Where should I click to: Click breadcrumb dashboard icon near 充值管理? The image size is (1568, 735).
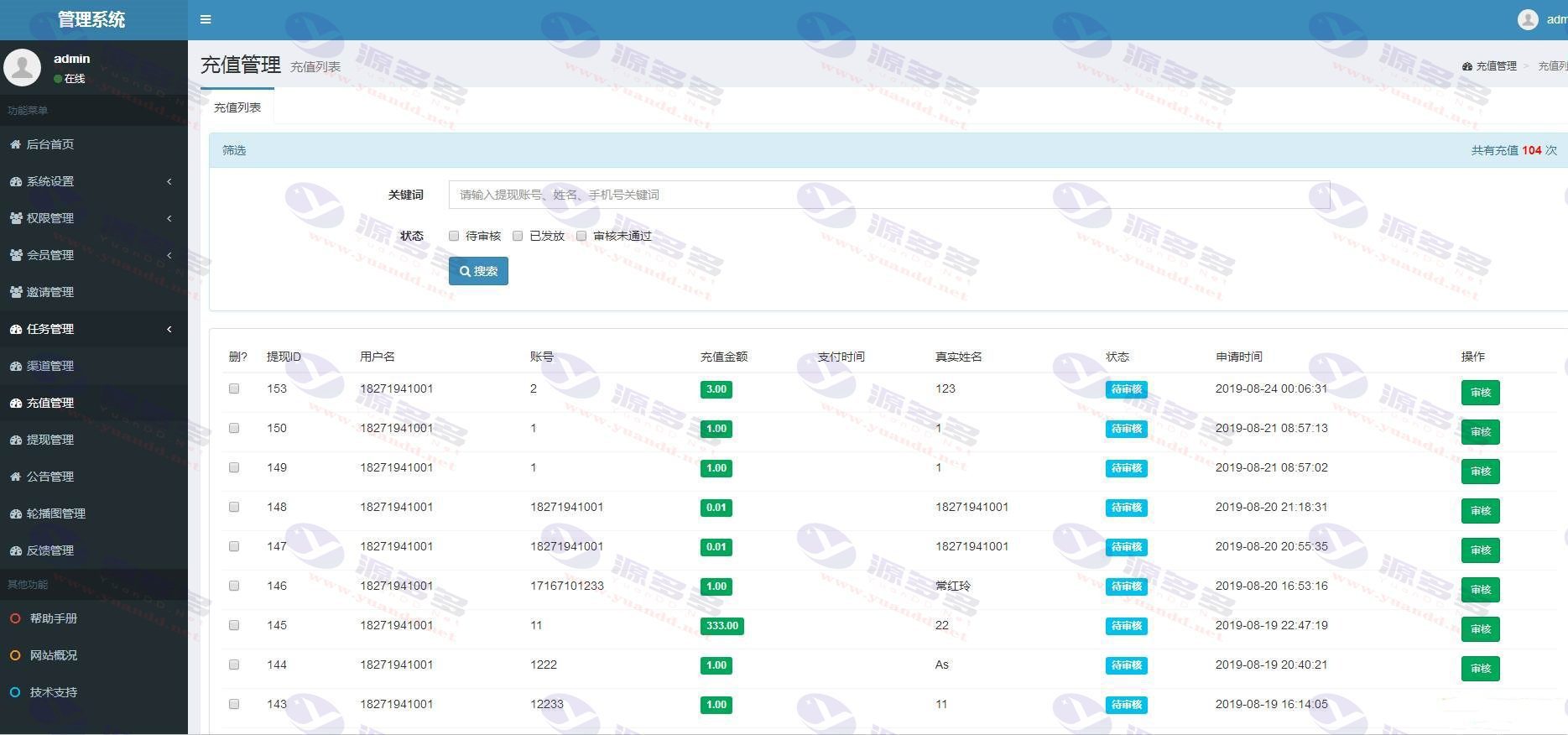(1466, 66)
